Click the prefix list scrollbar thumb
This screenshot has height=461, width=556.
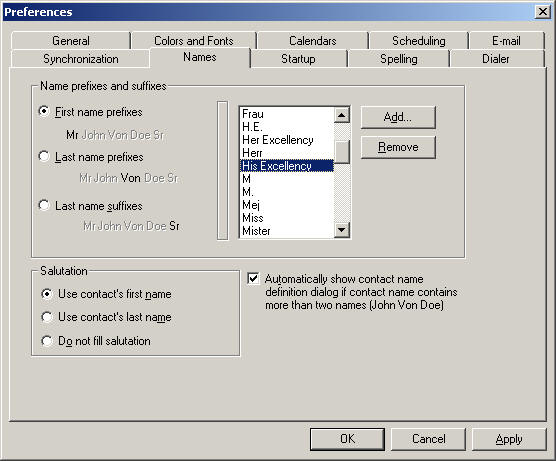click(342, 152)
